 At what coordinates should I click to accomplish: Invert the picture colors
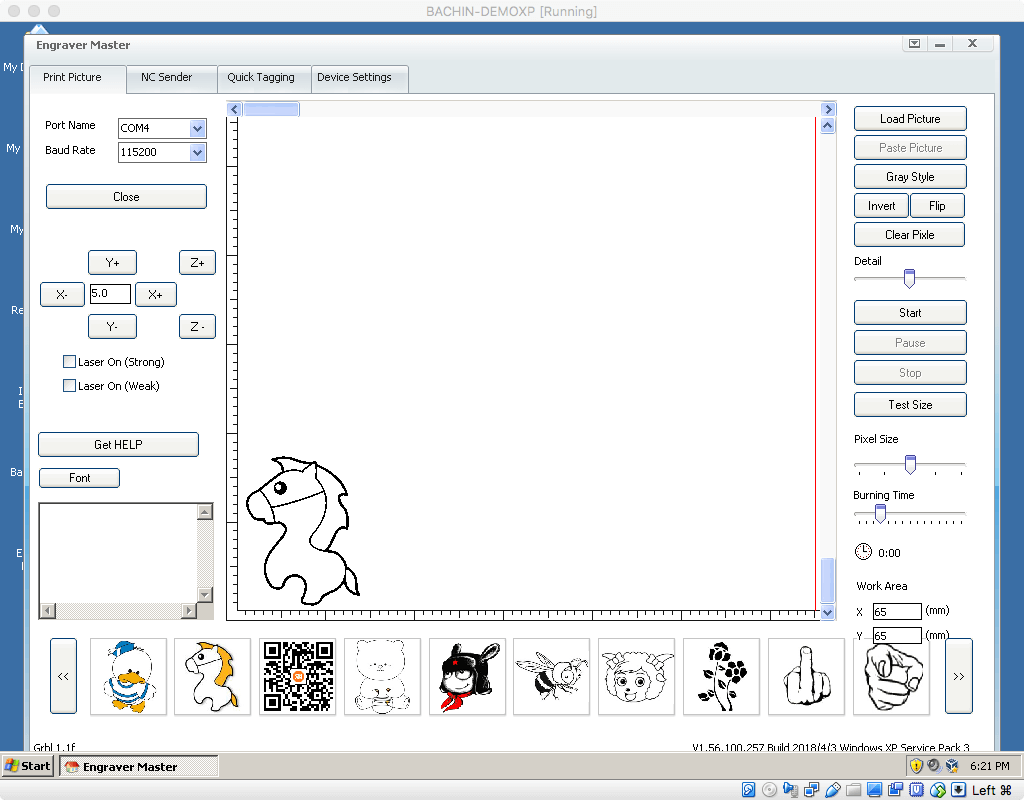tap(881, 206)
